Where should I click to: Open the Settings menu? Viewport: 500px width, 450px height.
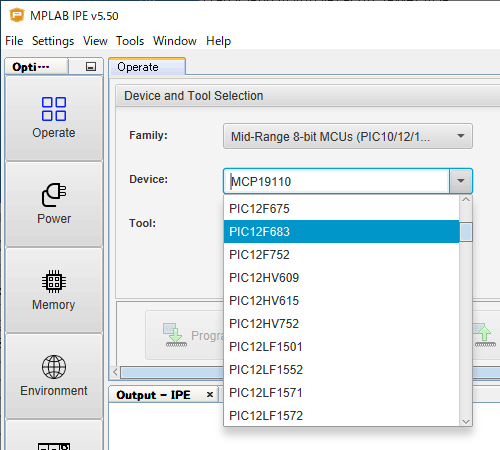pyautogui.click(x=53, y=41)
